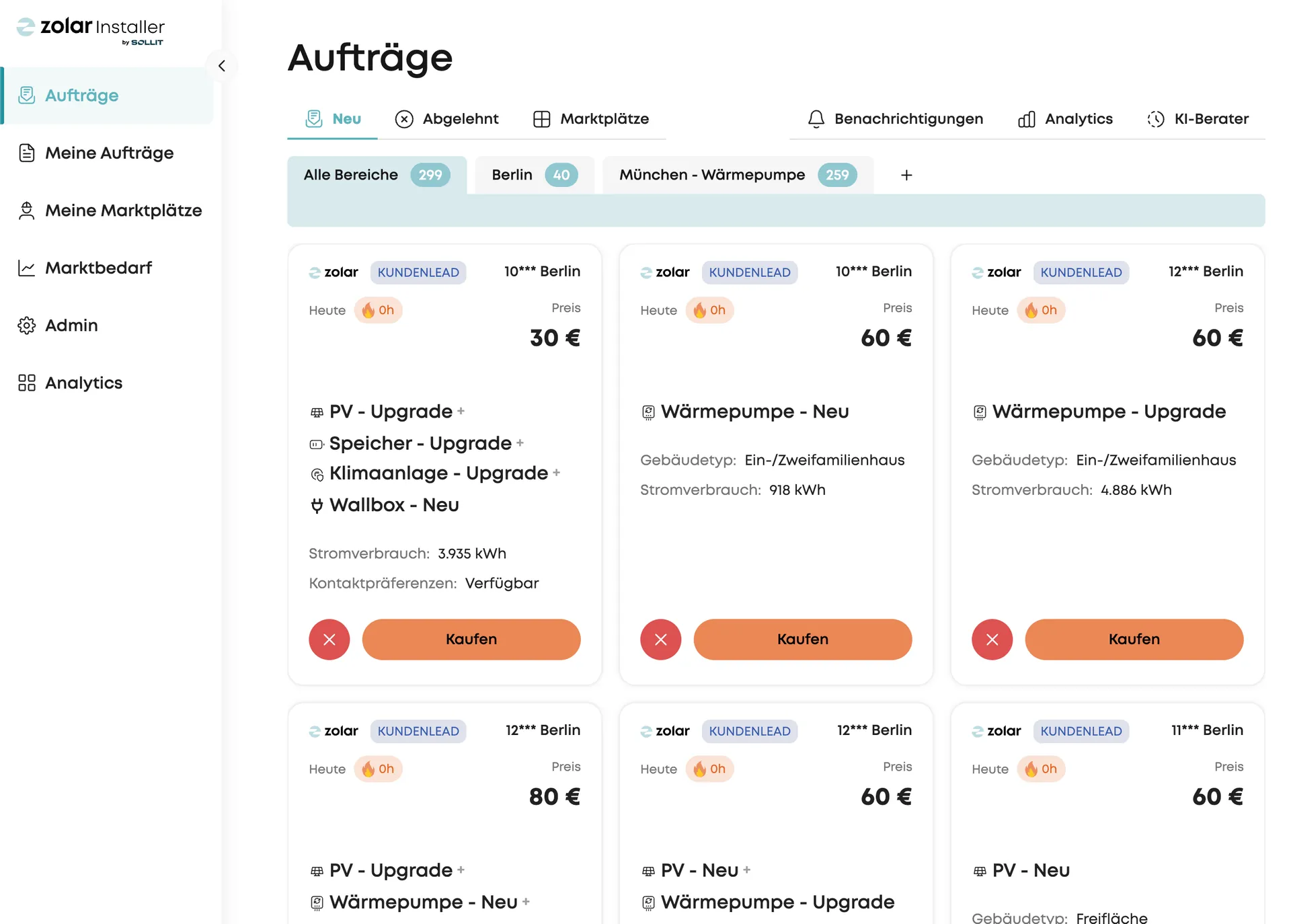Expand Klimaanlage - Upgrade plus sign

click(x=556, y=473)
